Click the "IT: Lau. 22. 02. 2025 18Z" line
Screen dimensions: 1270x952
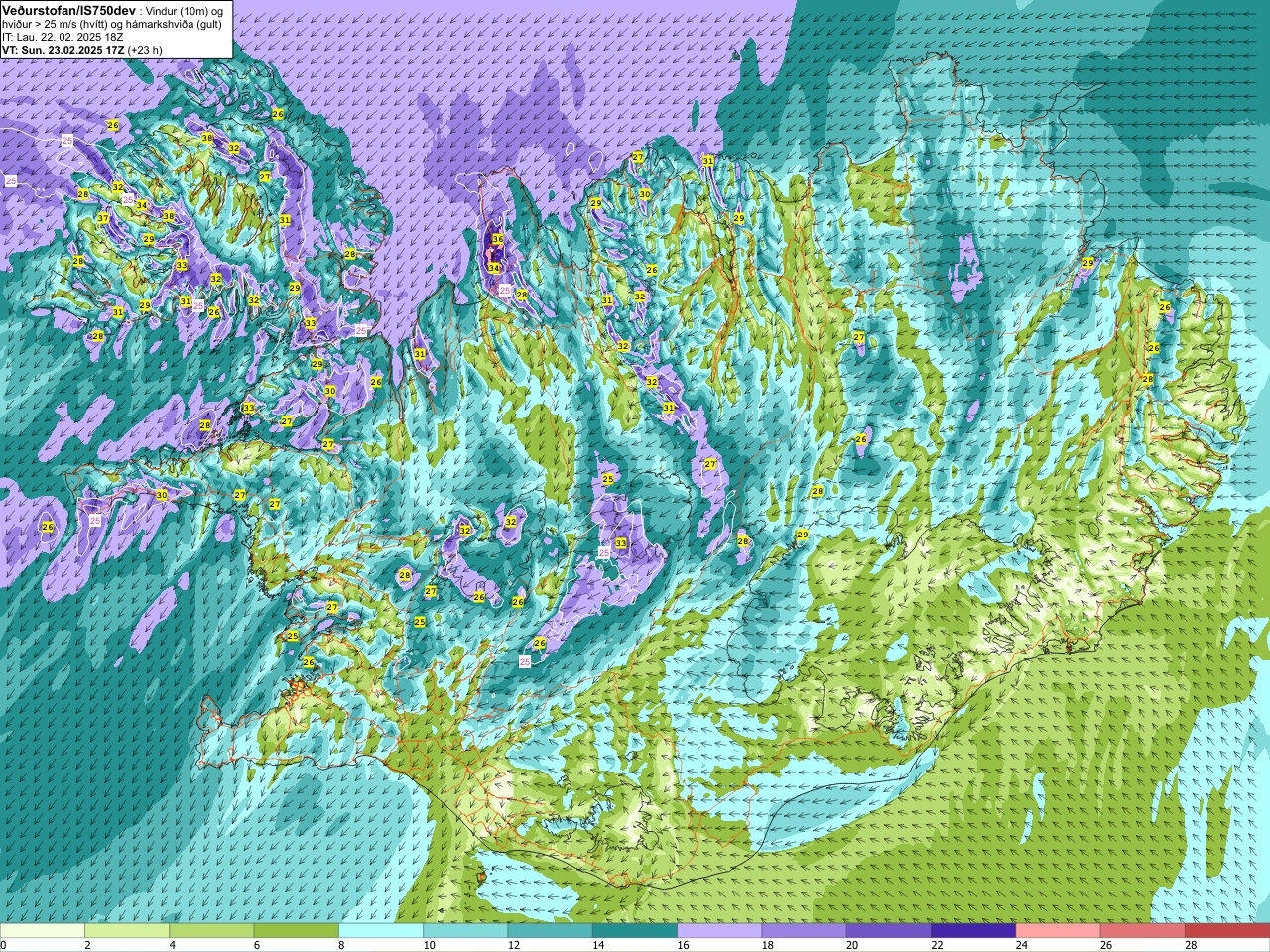[63, 37]
